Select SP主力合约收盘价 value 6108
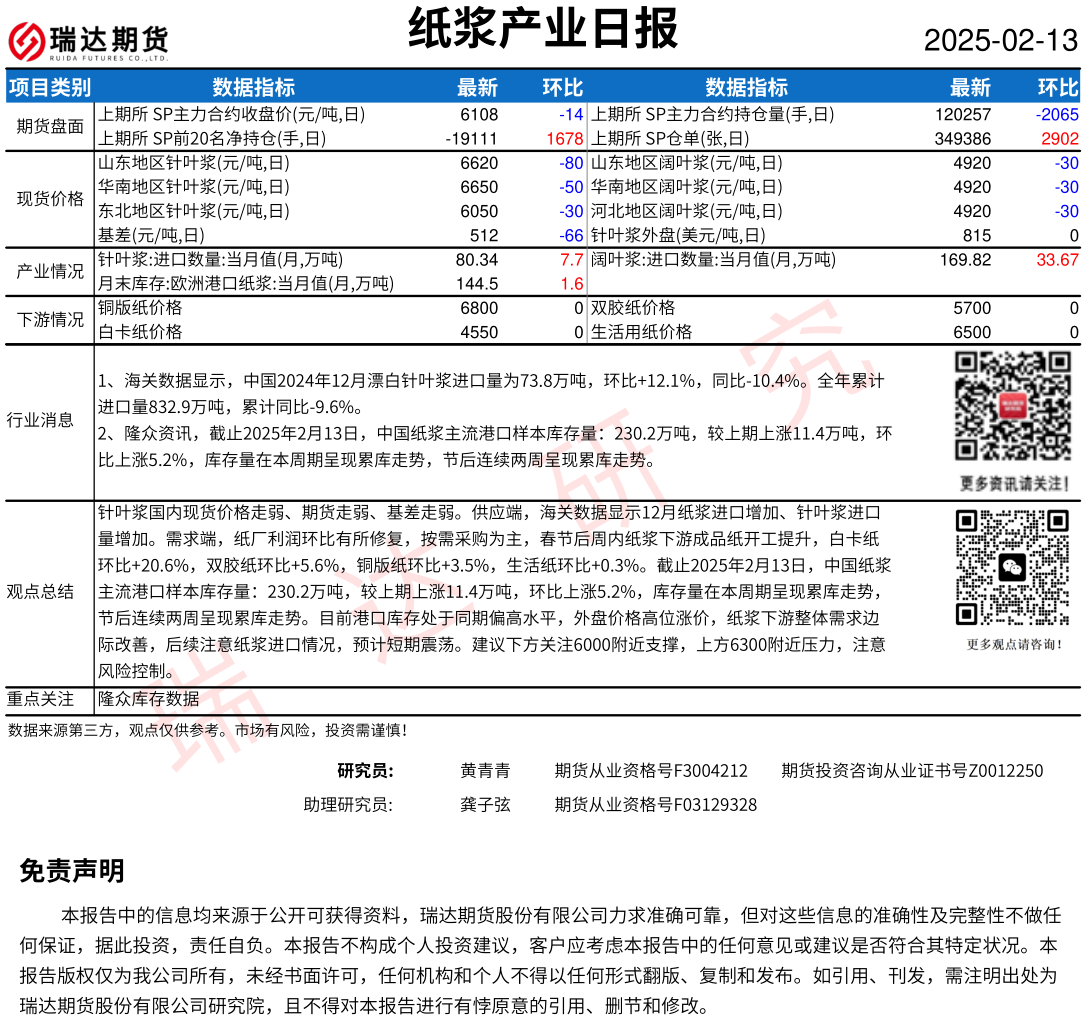Image resolution: width=1086 pixels, height=1019 pixels. pyautogui.click(x=479, y=114)
